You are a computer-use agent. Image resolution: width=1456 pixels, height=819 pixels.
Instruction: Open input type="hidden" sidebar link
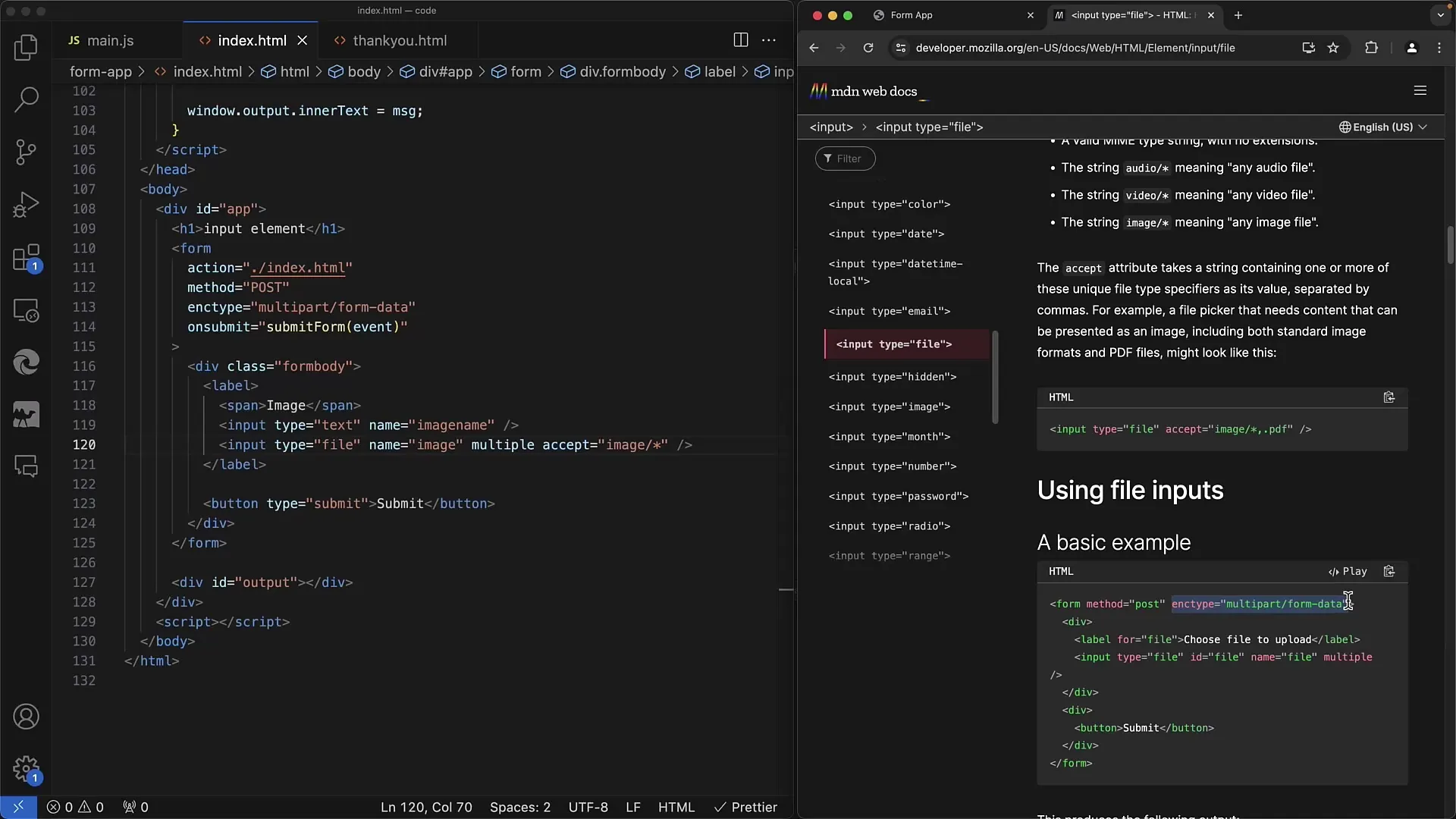point(893,377)
